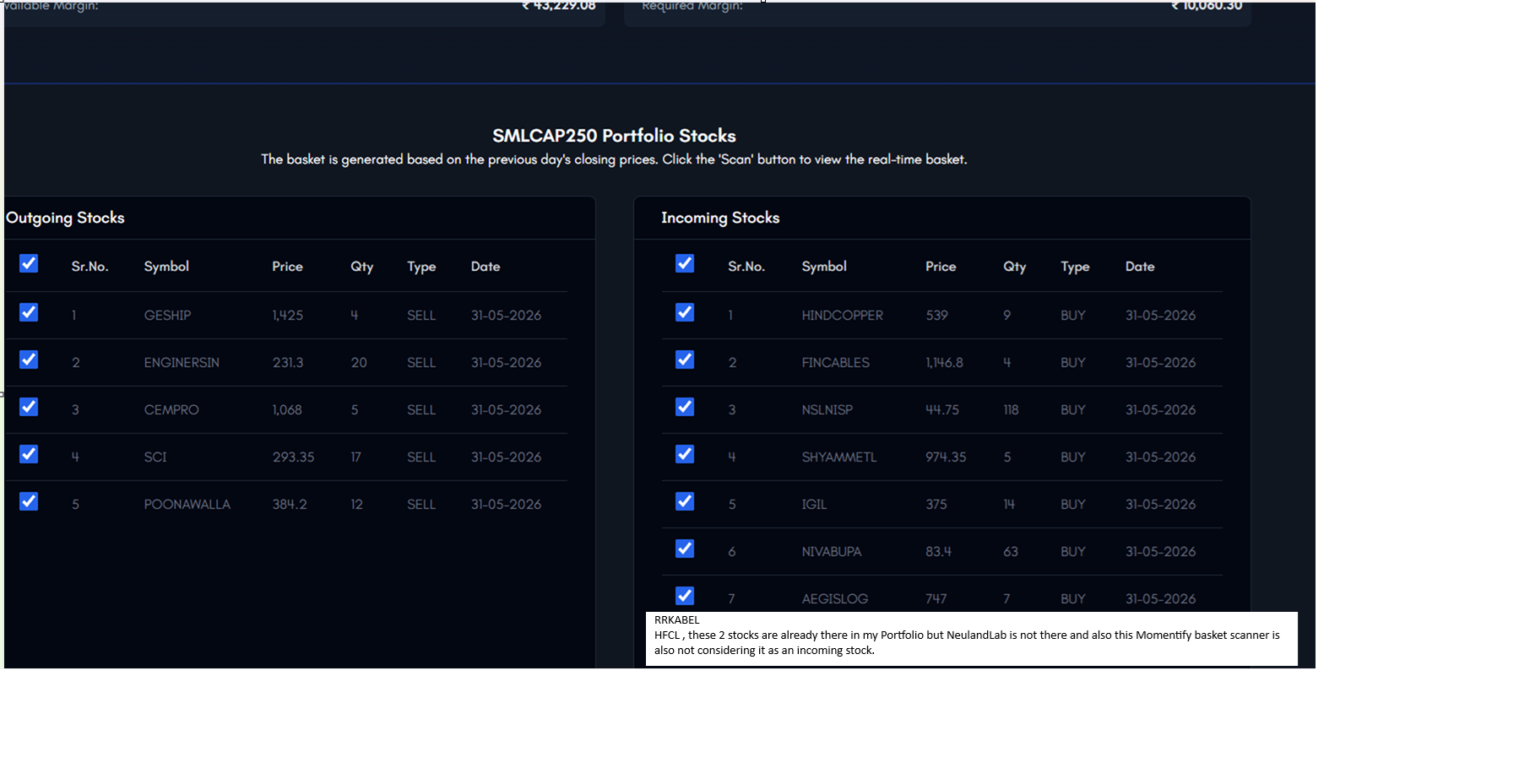This screenshot has height=784, width=1519.
Task: Click FINCABLES price 1,146.8
Action: [x=944, y=362]
